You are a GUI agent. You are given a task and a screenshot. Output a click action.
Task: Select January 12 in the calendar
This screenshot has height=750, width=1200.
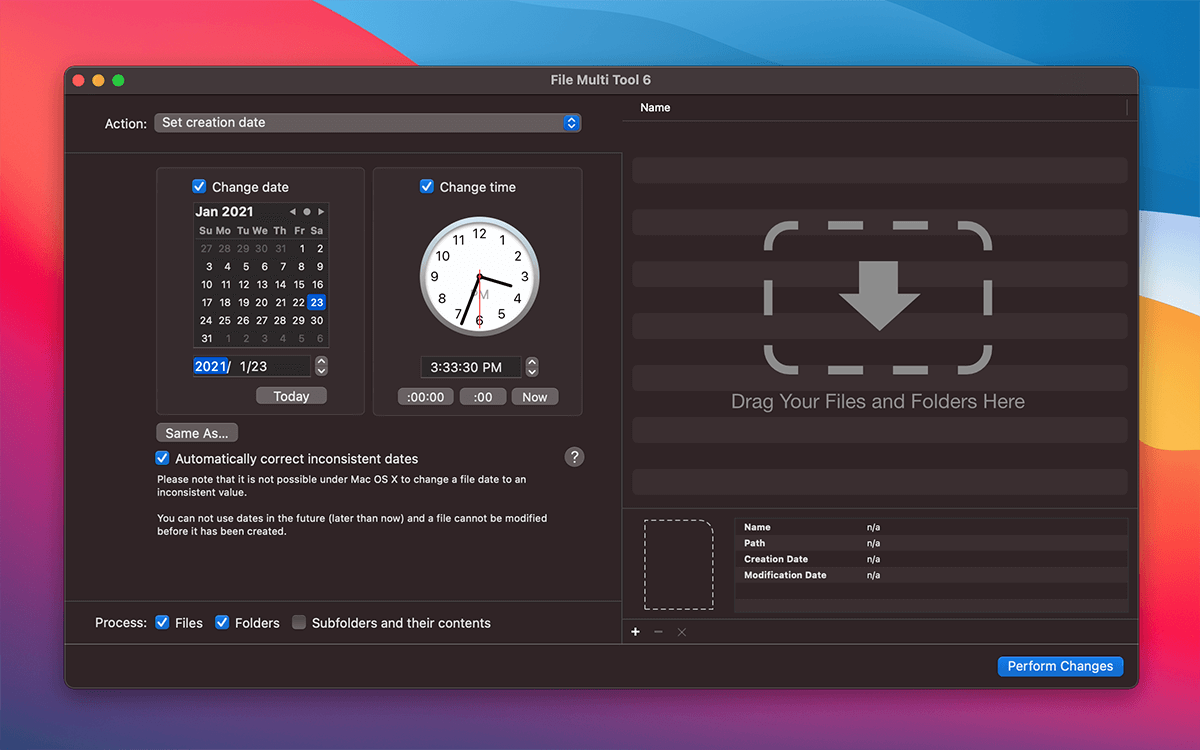pyautogui.click(x=244, y=284)
